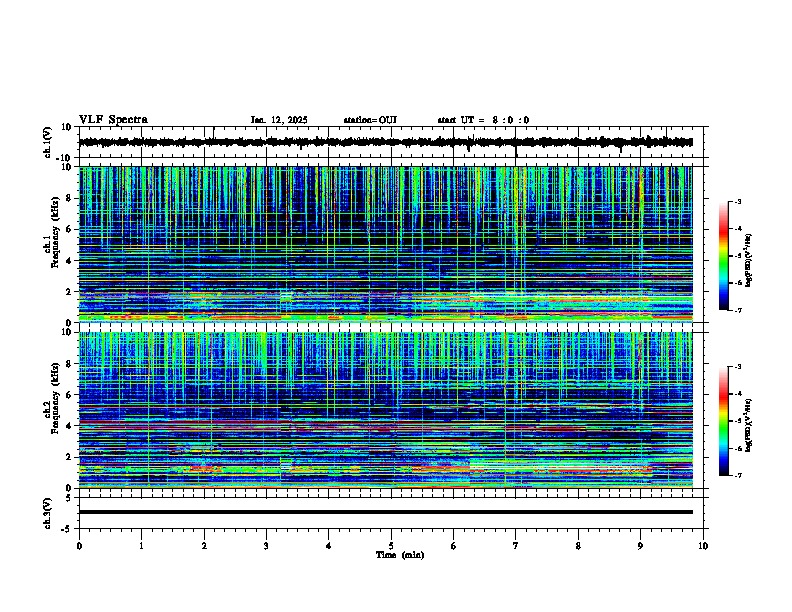
Task: Click the "-3" tick on ch.1 color bar
Action: (x=737, y=201)
